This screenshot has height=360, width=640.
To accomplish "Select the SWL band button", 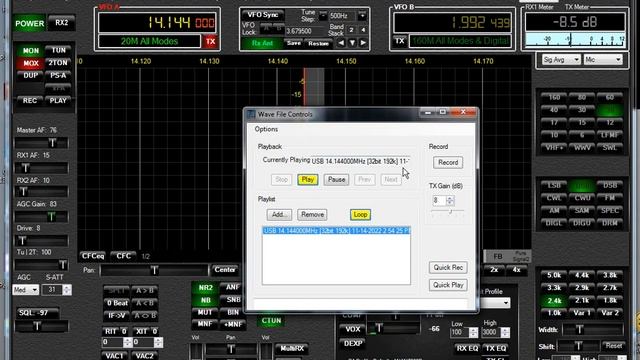I will pyautogui.click(x=610, y=148).
